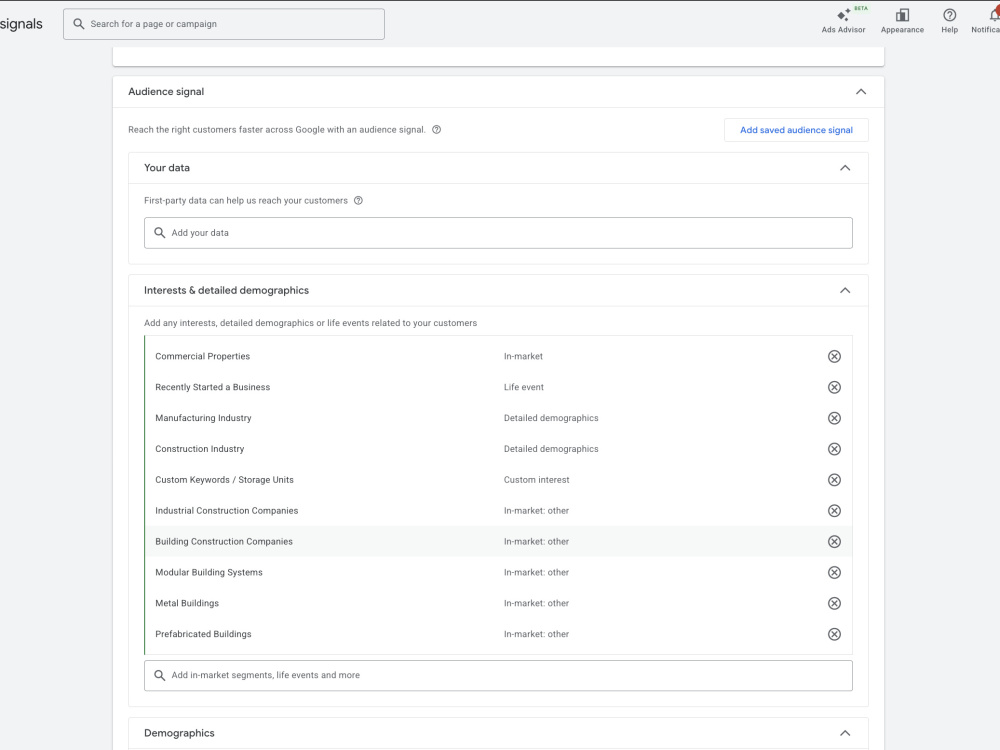Remove Building Construction Companies segment

(834, 541)
